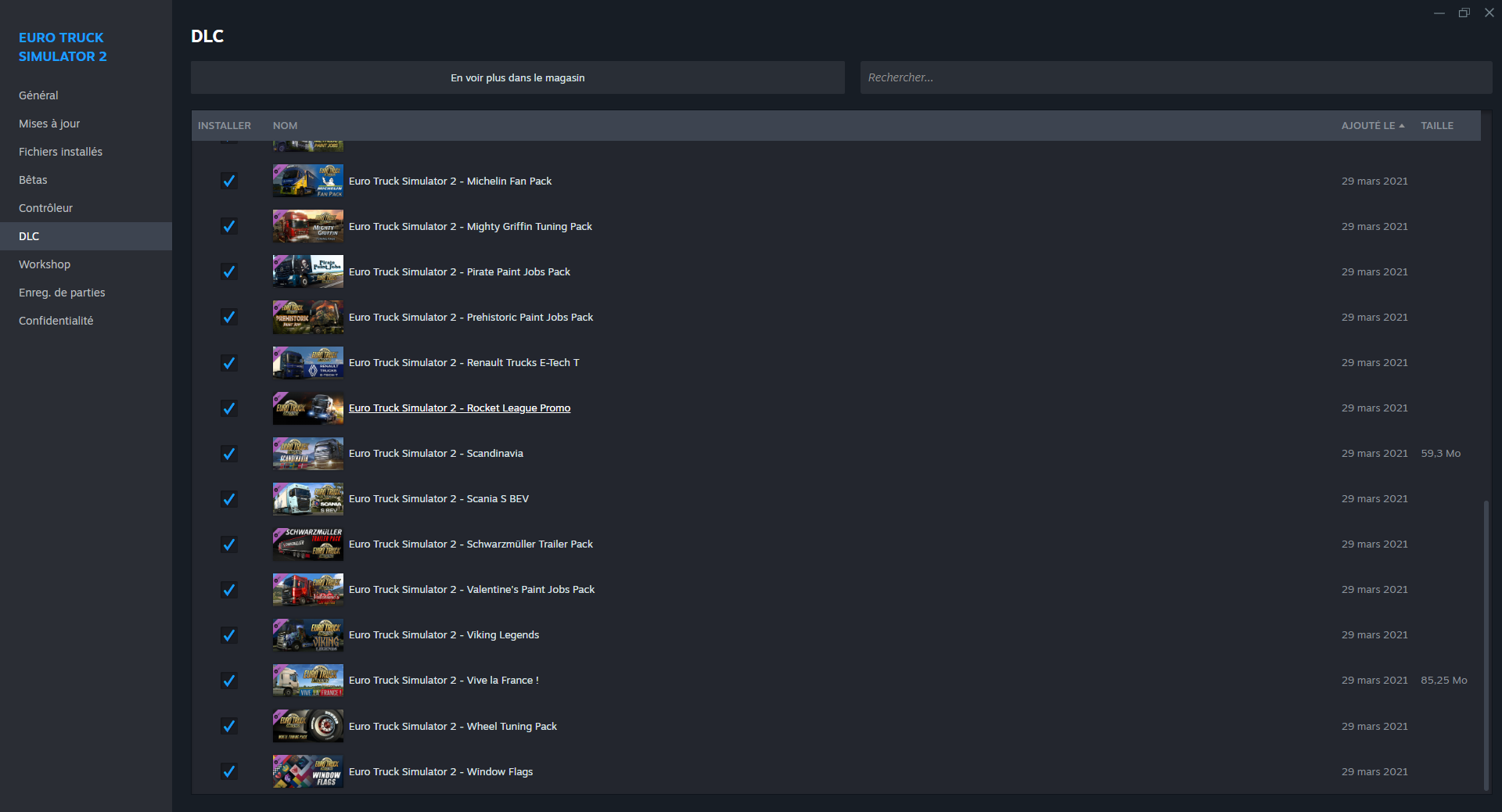Select the Viking Legends DLC thumbnail
1502x812 pixels.
(x=307, y=635)
